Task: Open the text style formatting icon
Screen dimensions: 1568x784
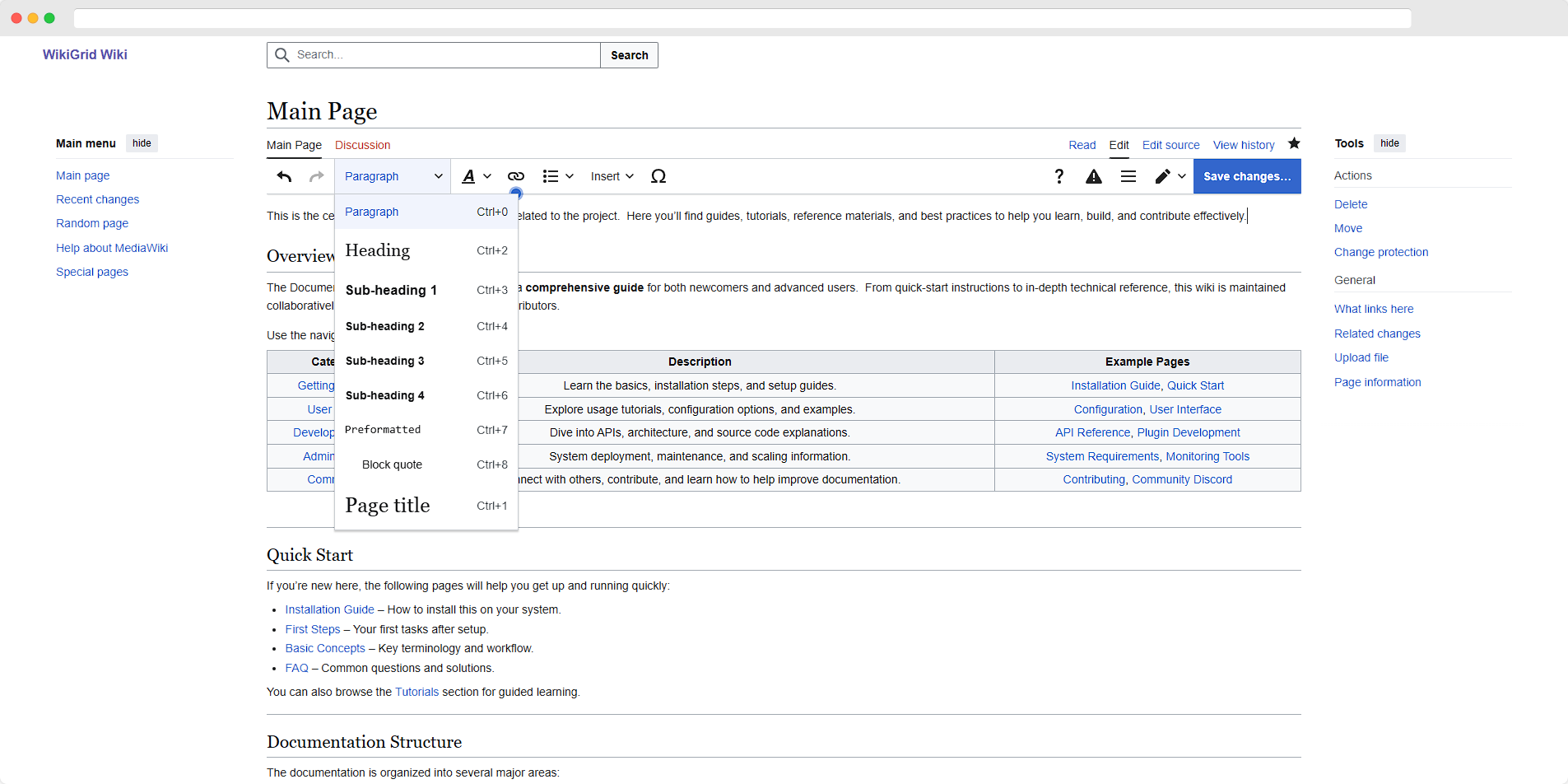Action: point(475,176)
